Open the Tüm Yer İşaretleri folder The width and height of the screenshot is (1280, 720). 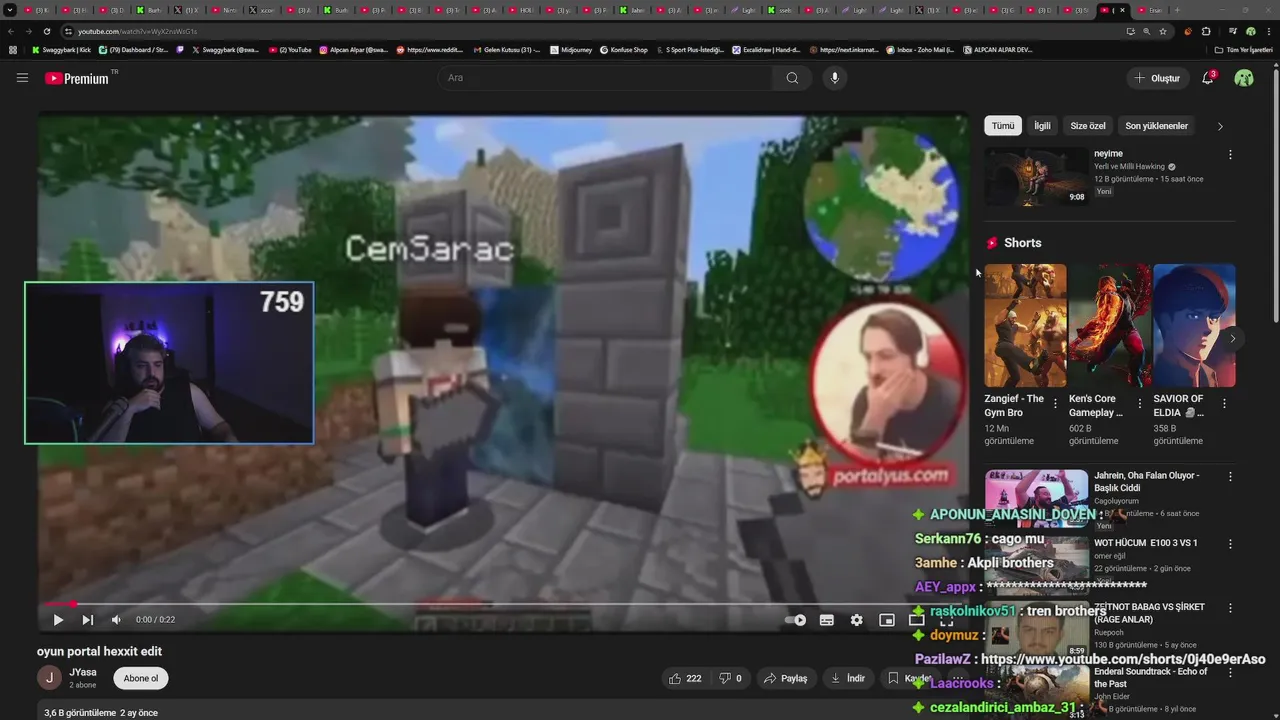tap(1244, 50)
